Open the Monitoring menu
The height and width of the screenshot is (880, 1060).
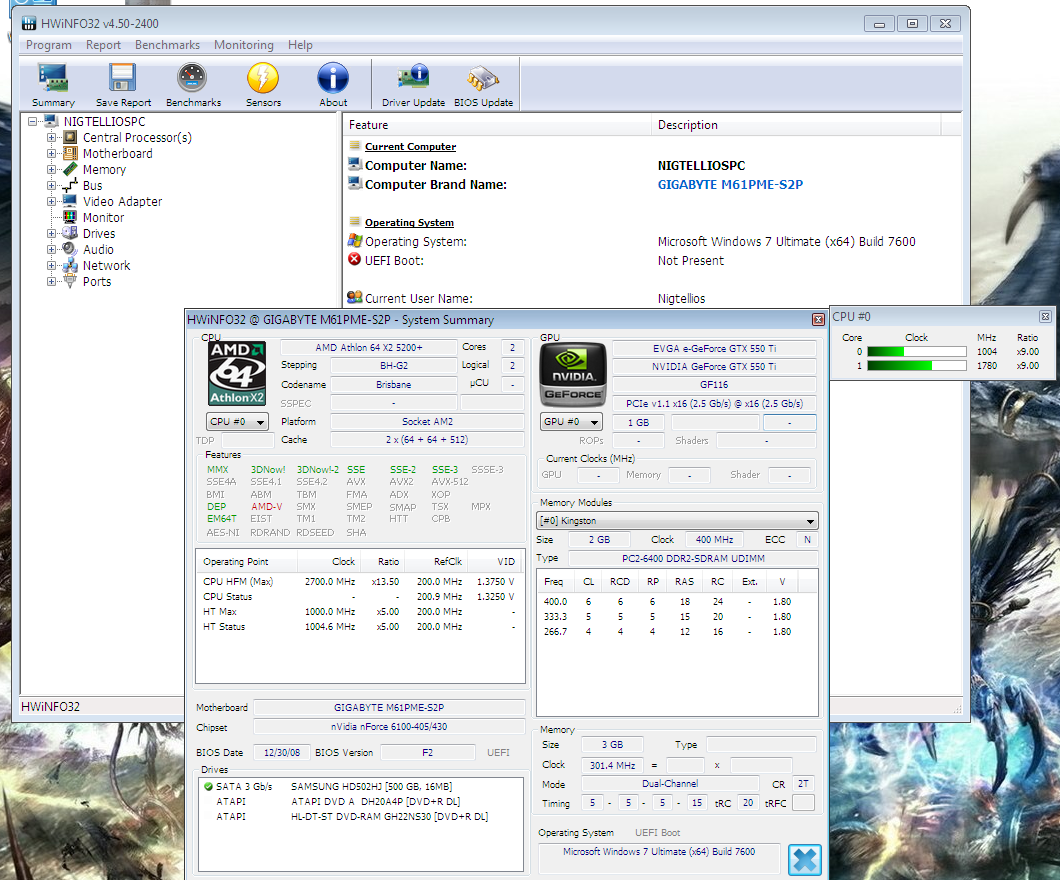[x=244, y=45]
